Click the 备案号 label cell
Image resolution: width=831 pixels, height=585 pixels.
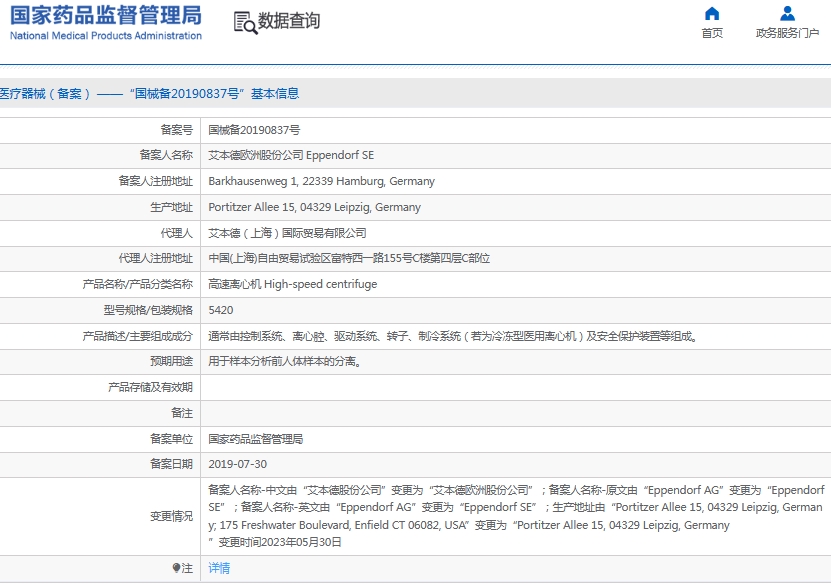coord(176,130)
